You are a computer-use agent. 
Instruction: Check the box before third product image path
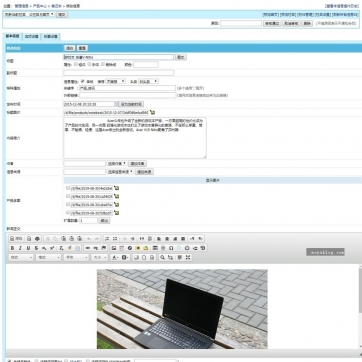point(68,204)
